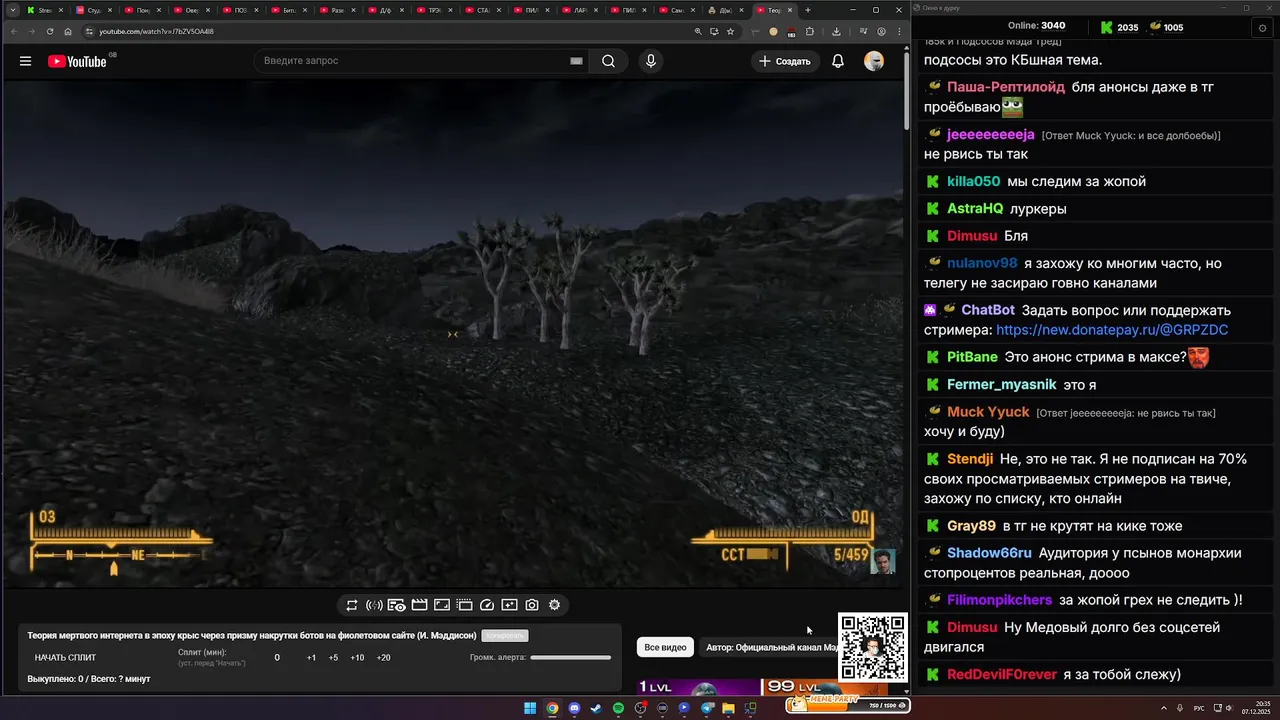Open File Explorer from the taskbar

[x=728, y=708]
